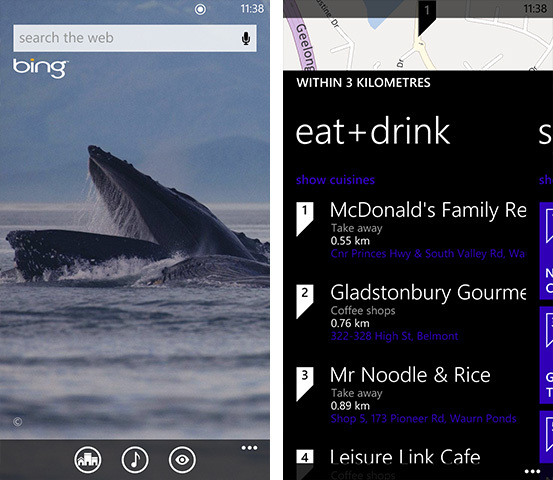Open the Bing vision eye icon
This screenshot has height=480, width=553.
tap(182, 460)
